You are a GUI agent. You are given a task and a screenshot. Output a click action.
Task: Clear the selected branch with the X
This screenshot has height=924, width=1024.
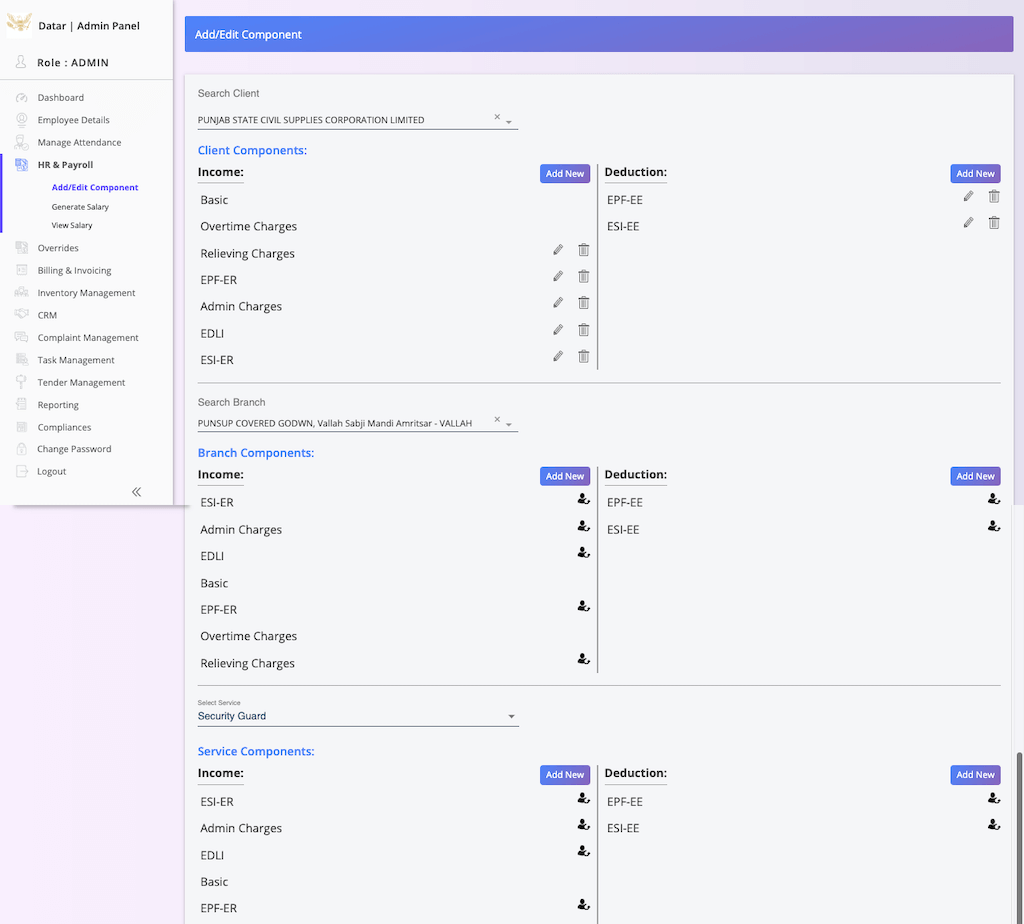[x=497, y=419]
